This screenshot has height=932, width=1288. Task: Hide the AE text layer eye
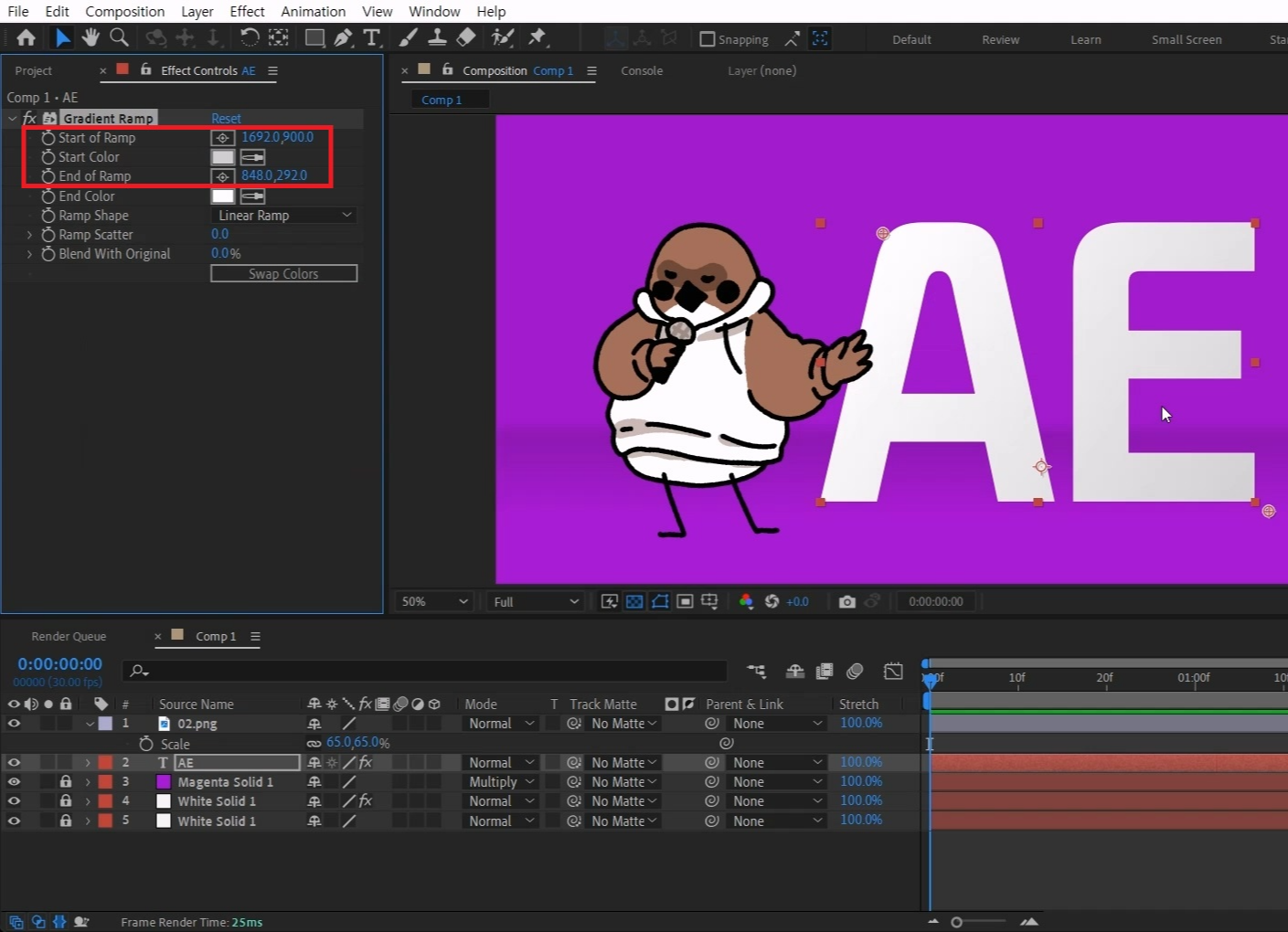[x=14, y=762]
